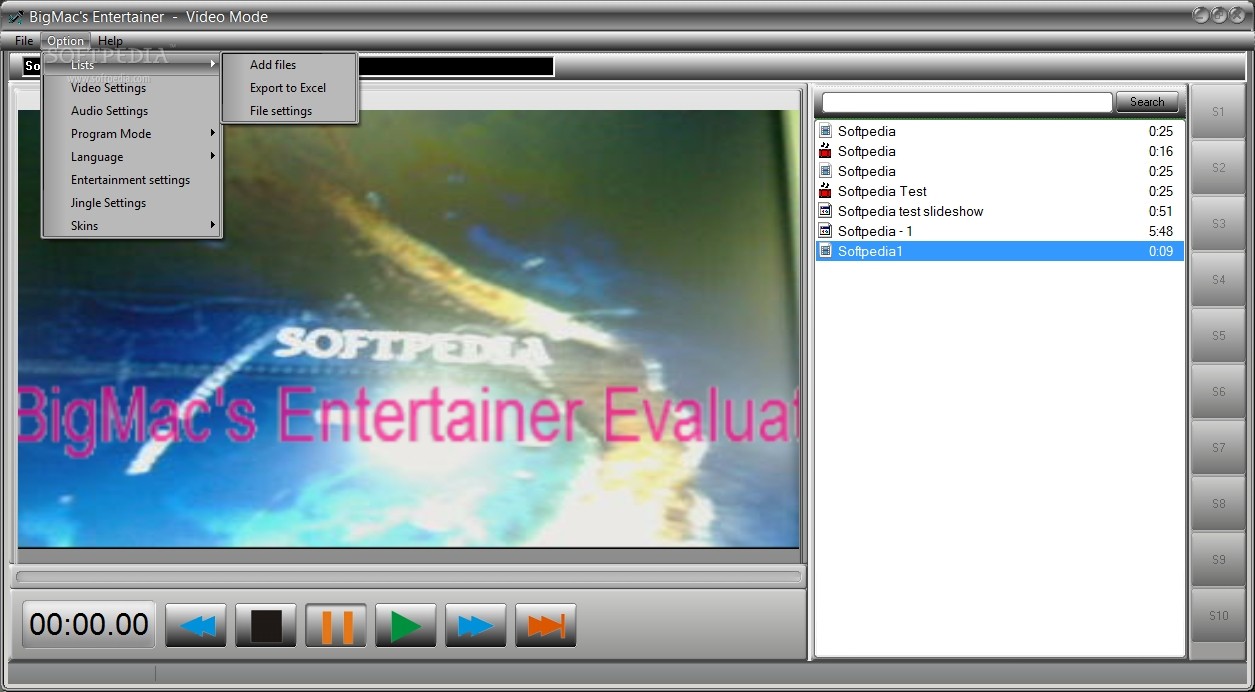Click the Option menu
Viewport: 1255px width, 692px height.
(66, 41)
